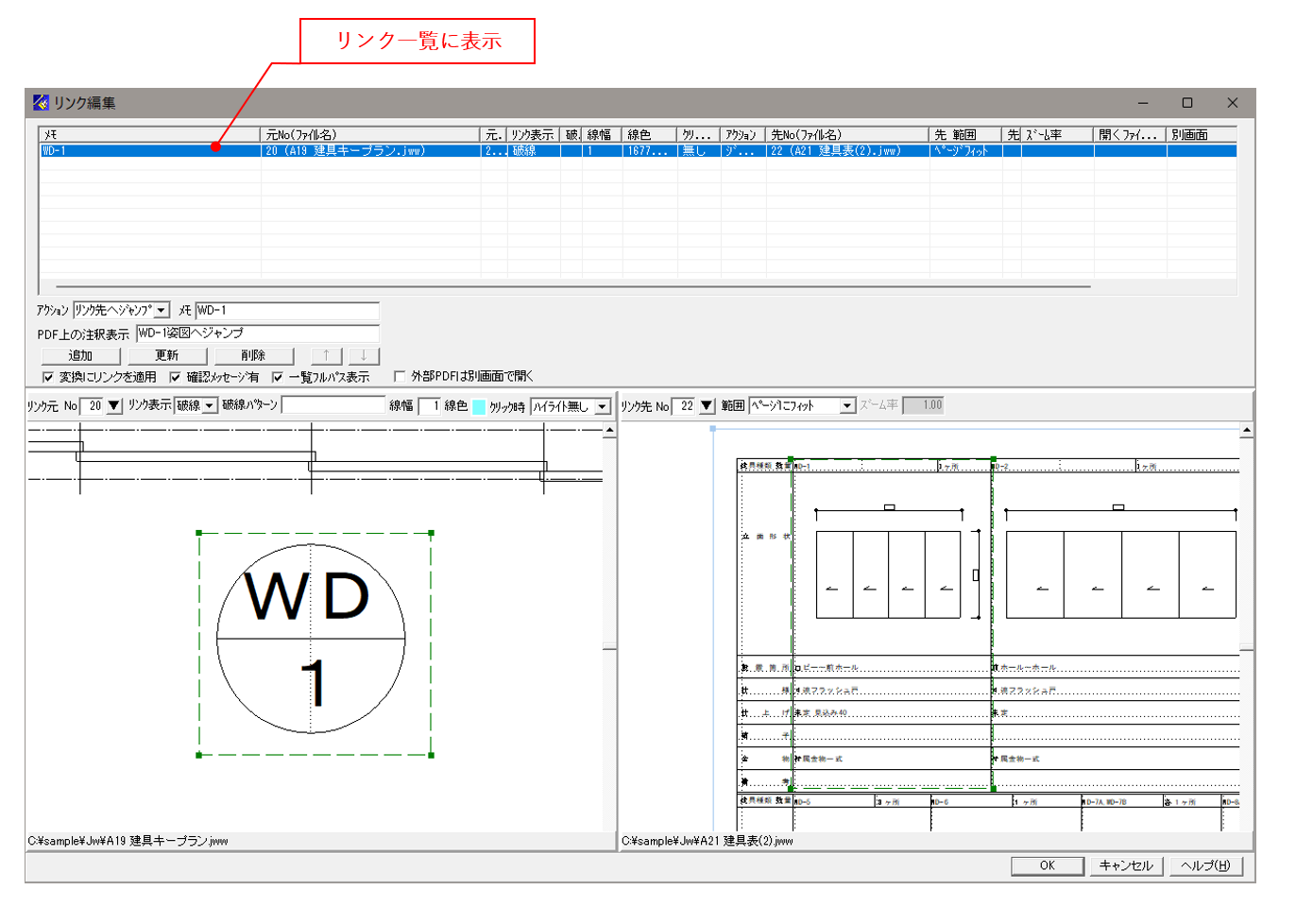This screenshot has width=1296, height=924.
Task: Toggle 変換にリンクを適用 checkbox
Action: 48,377
